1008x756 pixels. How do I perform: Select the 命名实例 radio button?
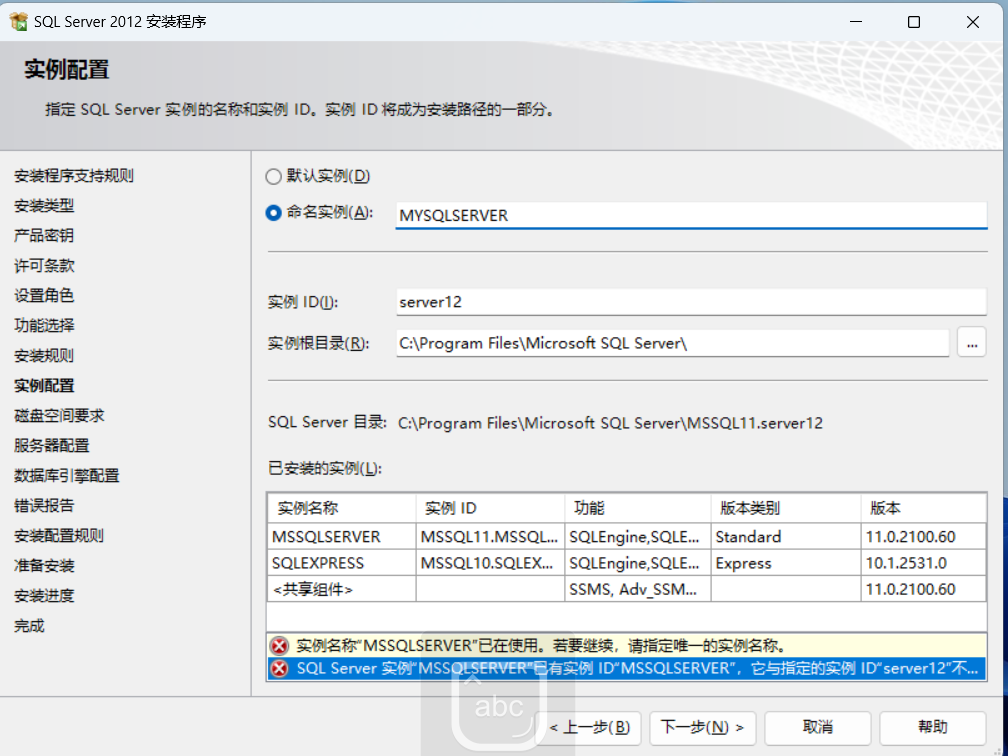point(273,213)
